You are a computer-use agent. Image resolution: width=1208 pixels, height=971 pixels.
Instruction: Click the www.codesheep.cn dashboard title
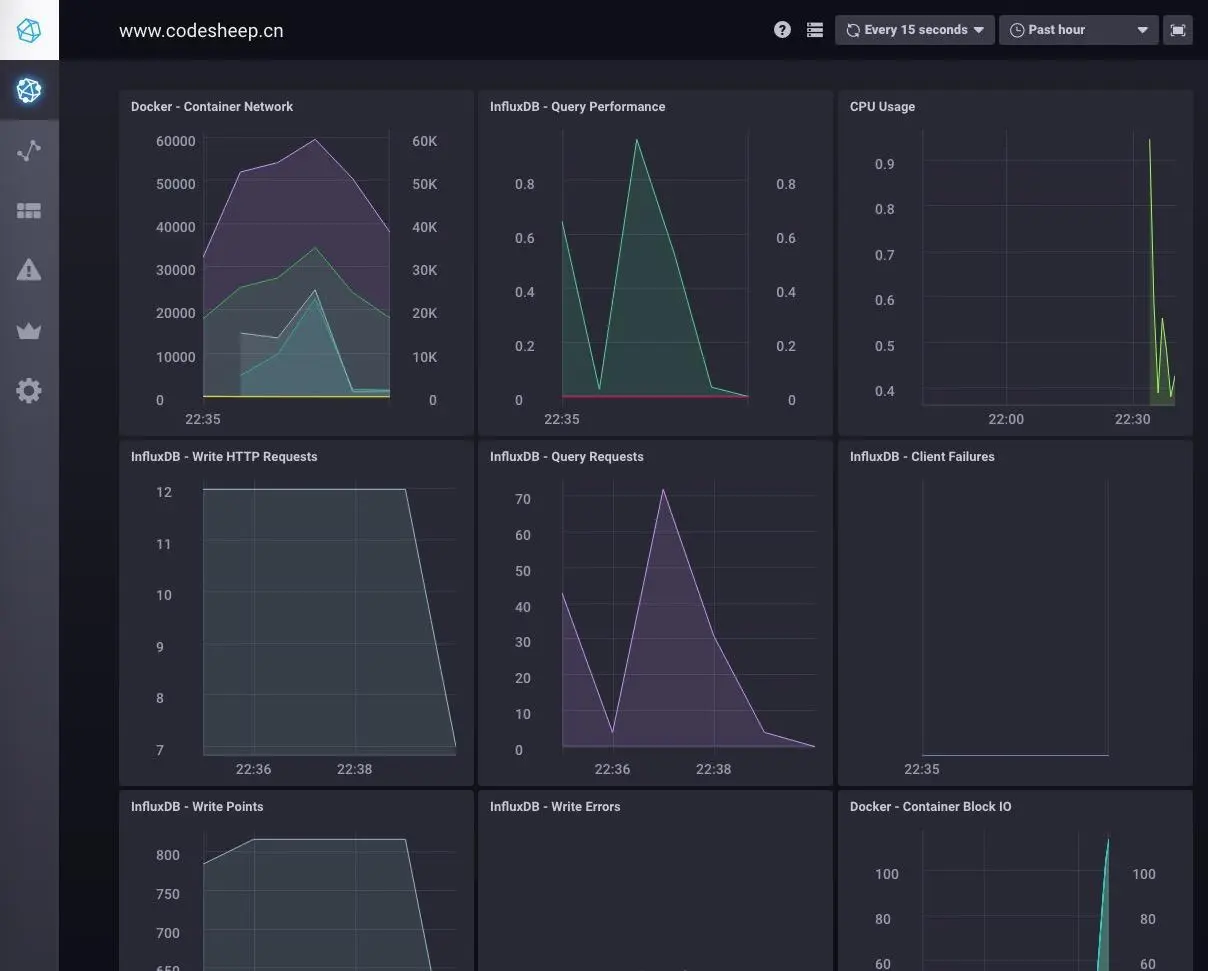click(201, 31)
